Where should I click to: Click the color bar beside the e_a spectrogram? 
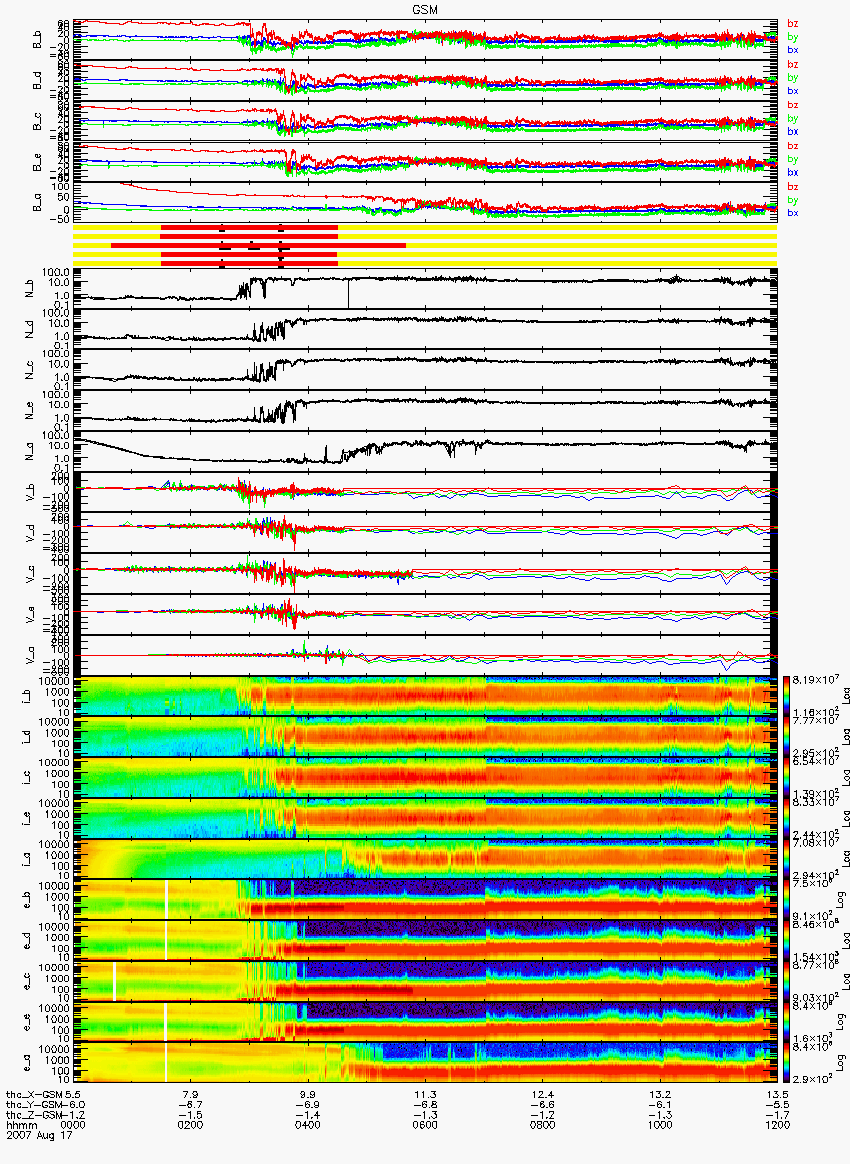(x=787, y=1063)
